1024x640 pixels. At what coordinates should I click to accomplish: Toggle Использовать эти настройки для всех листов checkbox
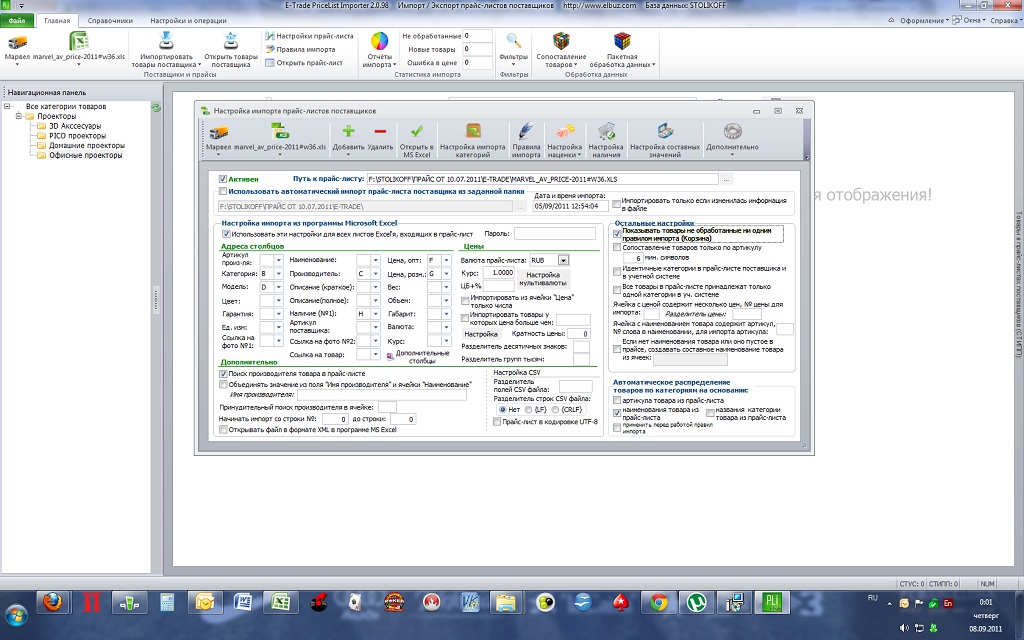point(226,234)
